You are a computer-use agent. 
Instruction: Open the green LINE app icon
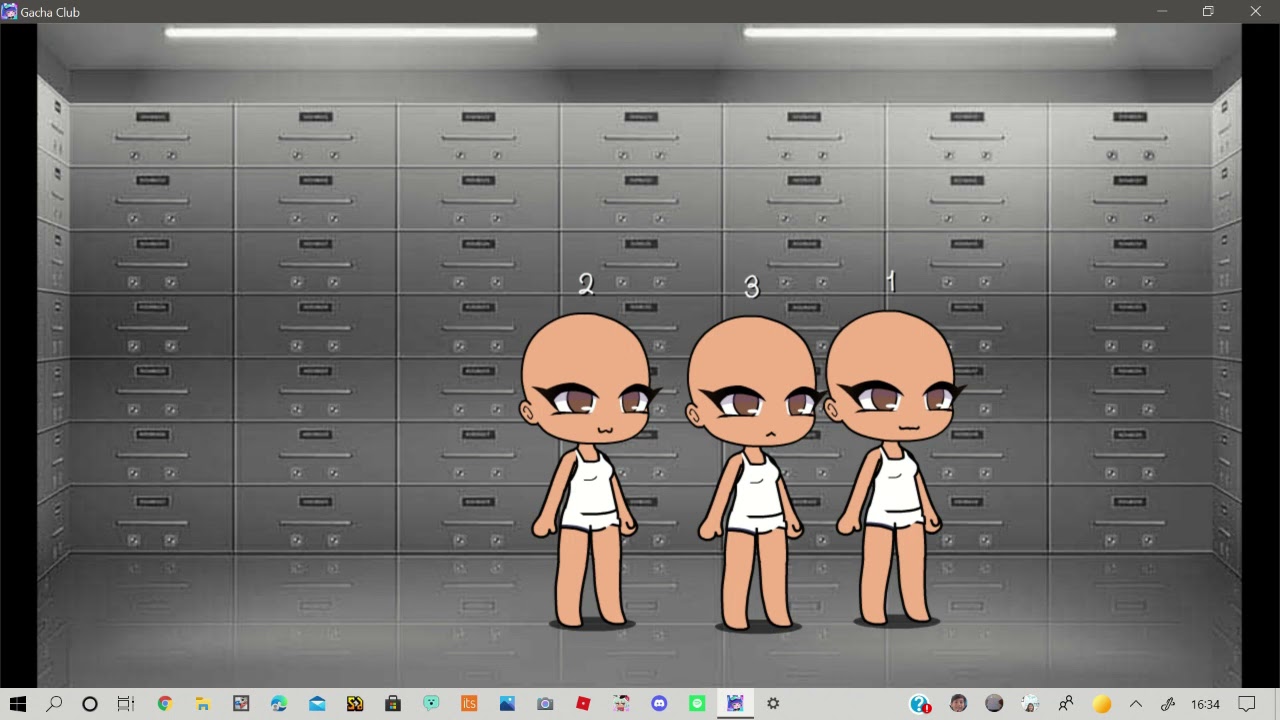pos(697,704)
